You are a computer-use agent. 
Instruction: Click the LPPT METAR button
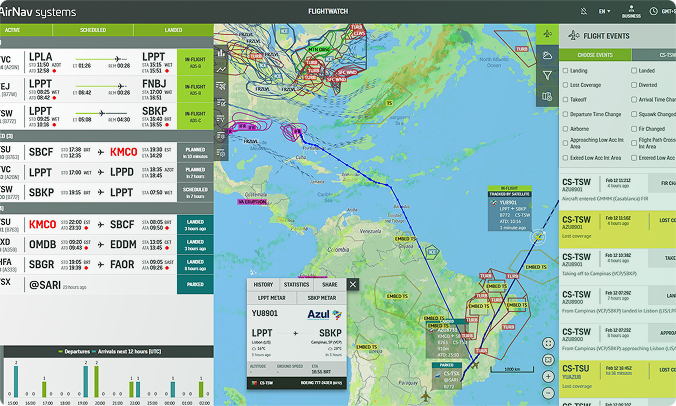[x=270, y=298]
